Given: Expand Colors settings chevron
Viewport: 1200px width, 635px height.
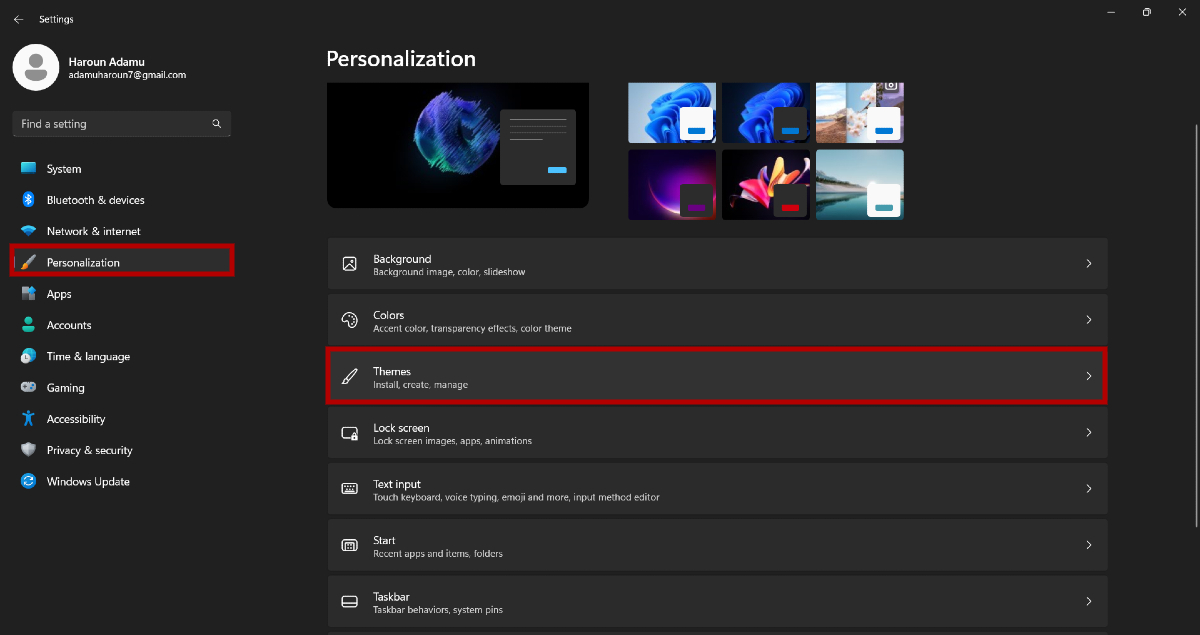Looking at the screenshot, I should click(x=1089, y=320).
